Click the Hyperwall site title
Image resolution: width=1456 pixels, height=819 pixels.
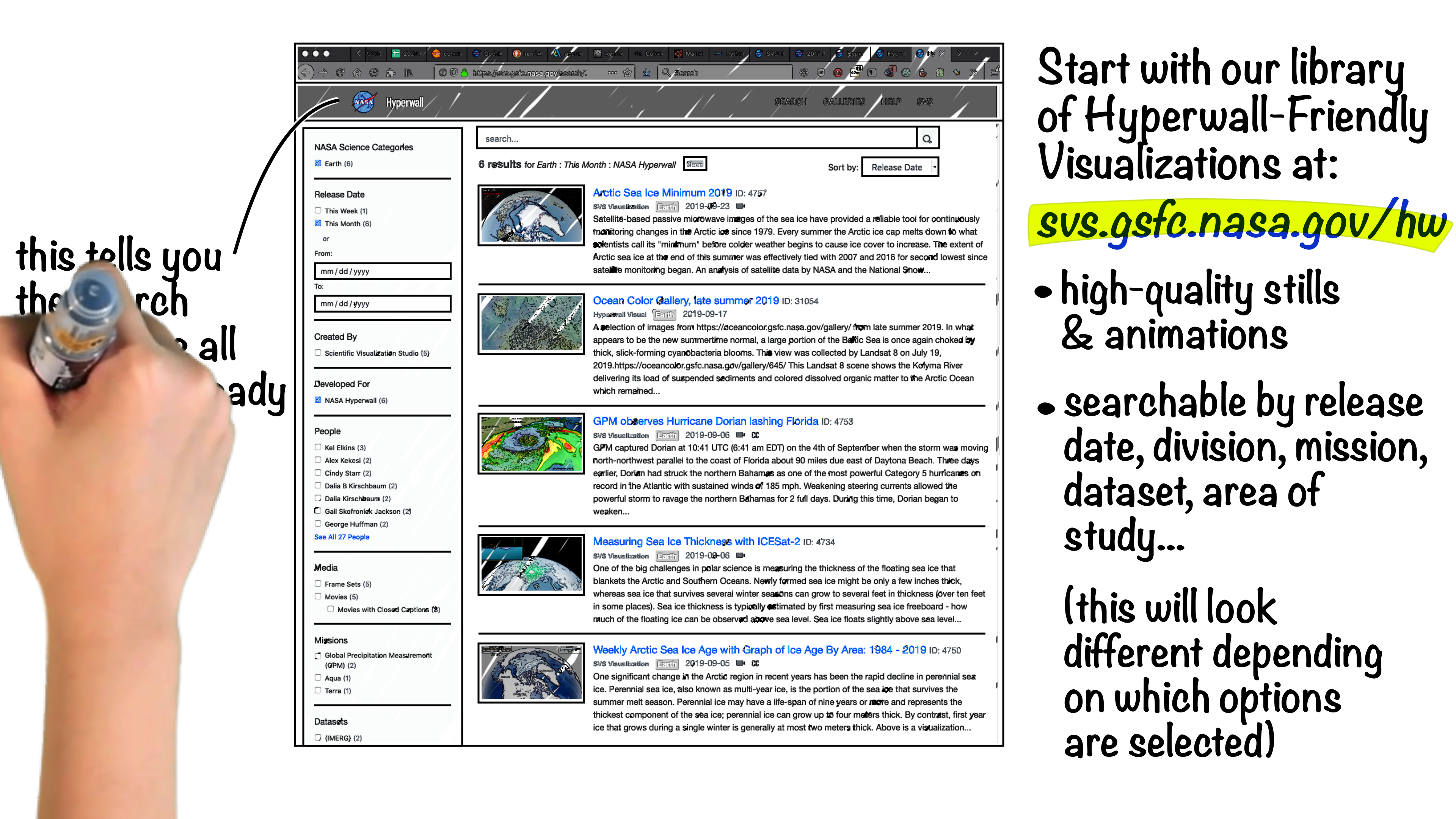[x=405, y=103]
